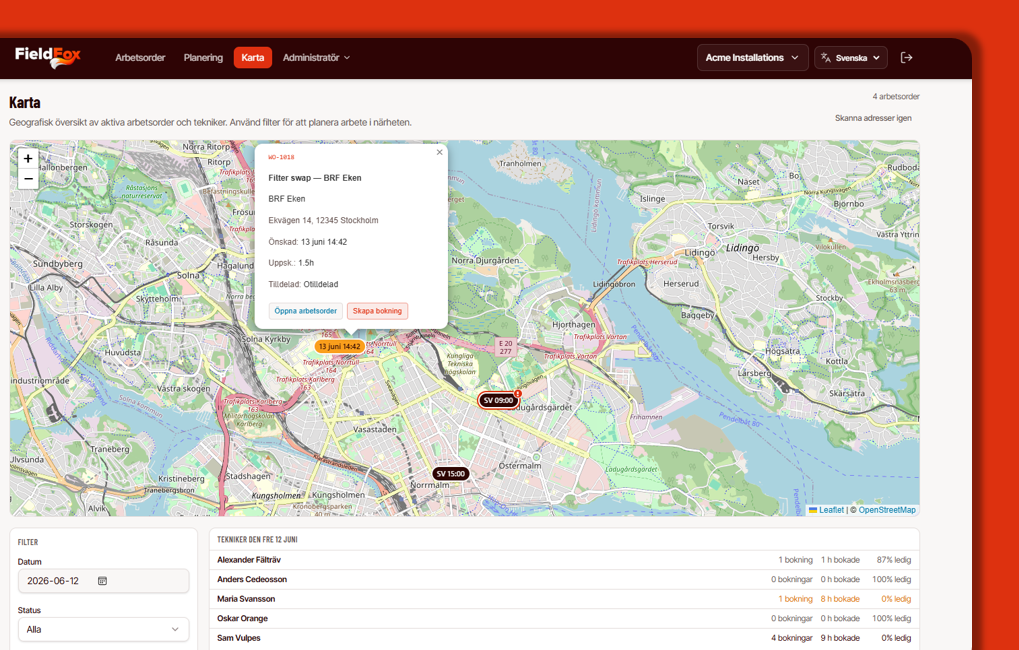Select technician row Anders Cedeosson

coord(564,579)
